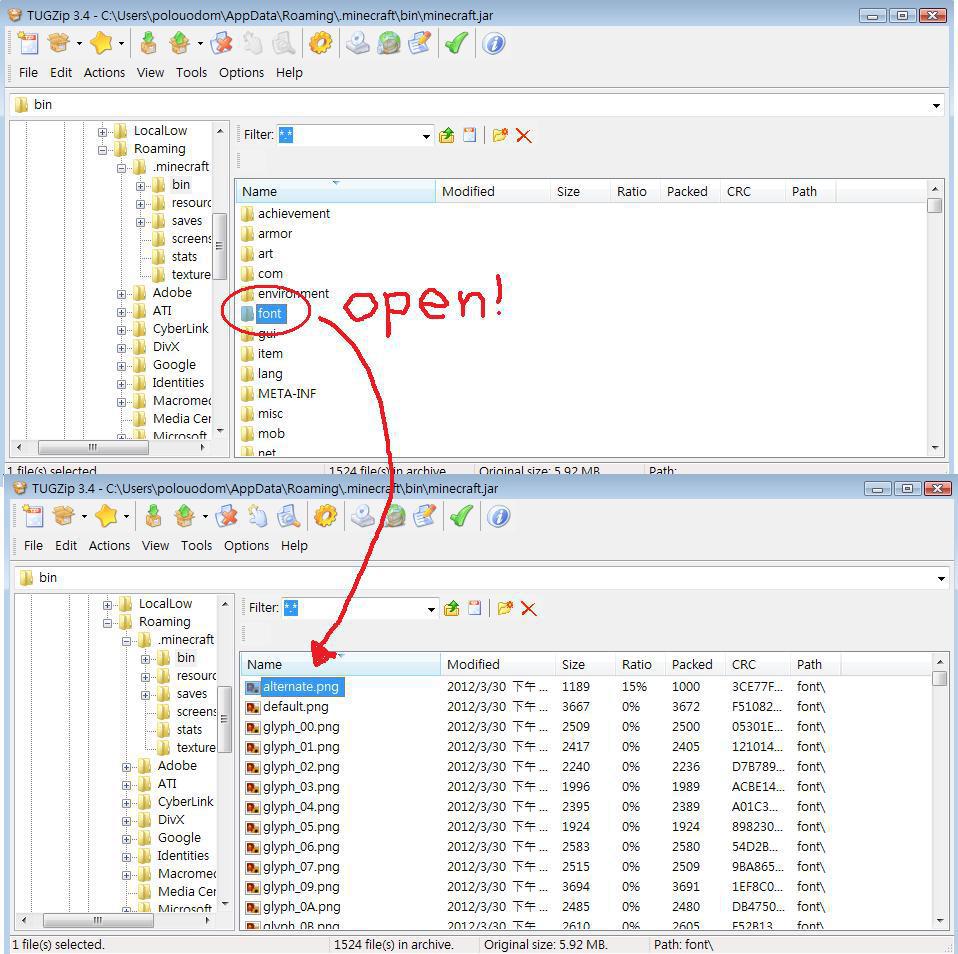Click bottom window file list vertical scrollbar thumb
Viewport: 958px width, 954px height.
(x=940, y=678)
